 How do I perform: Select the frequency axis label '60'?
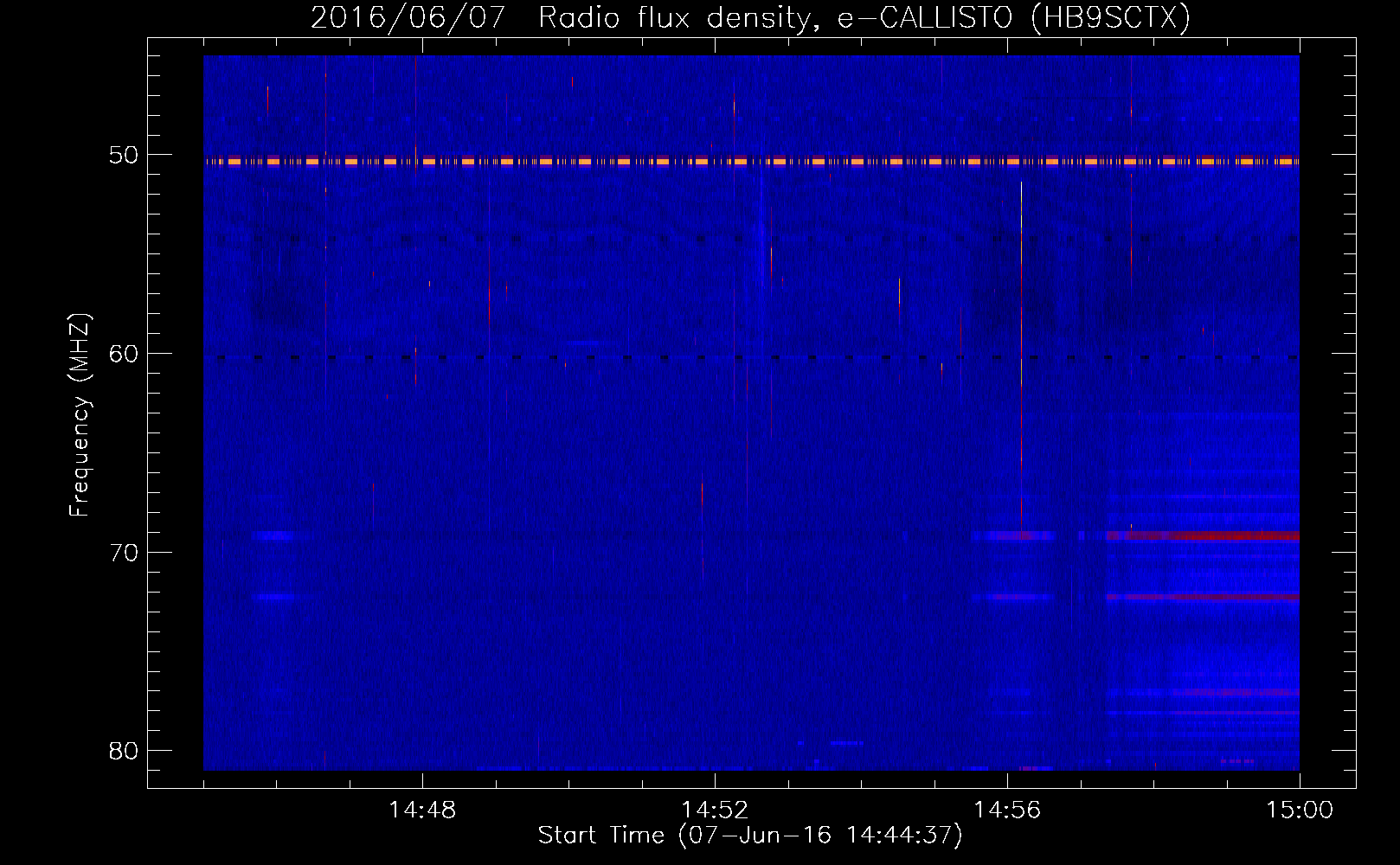point(124,354)
